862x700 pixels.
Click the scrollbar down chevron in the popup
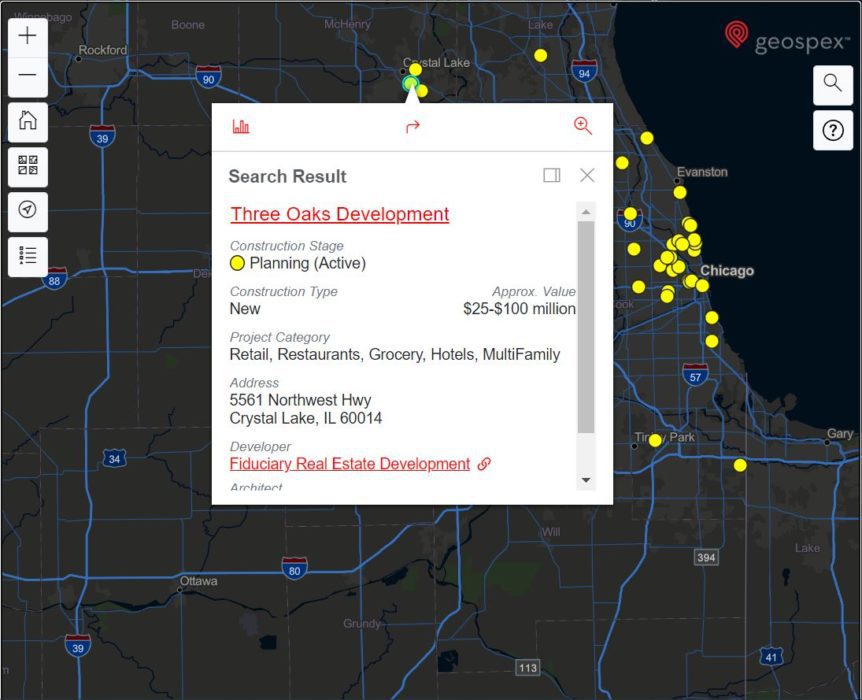[x=587, y=479]
